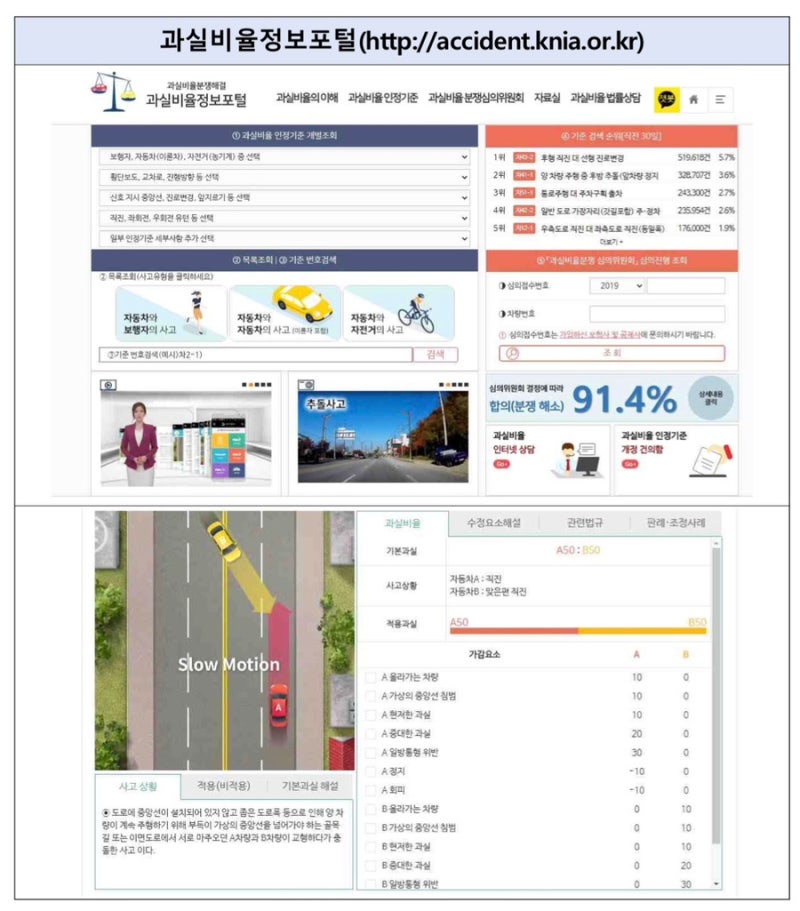Open 개정 건의함 Go button
This screenshot has height=911, width=800.
click(630, 464)
